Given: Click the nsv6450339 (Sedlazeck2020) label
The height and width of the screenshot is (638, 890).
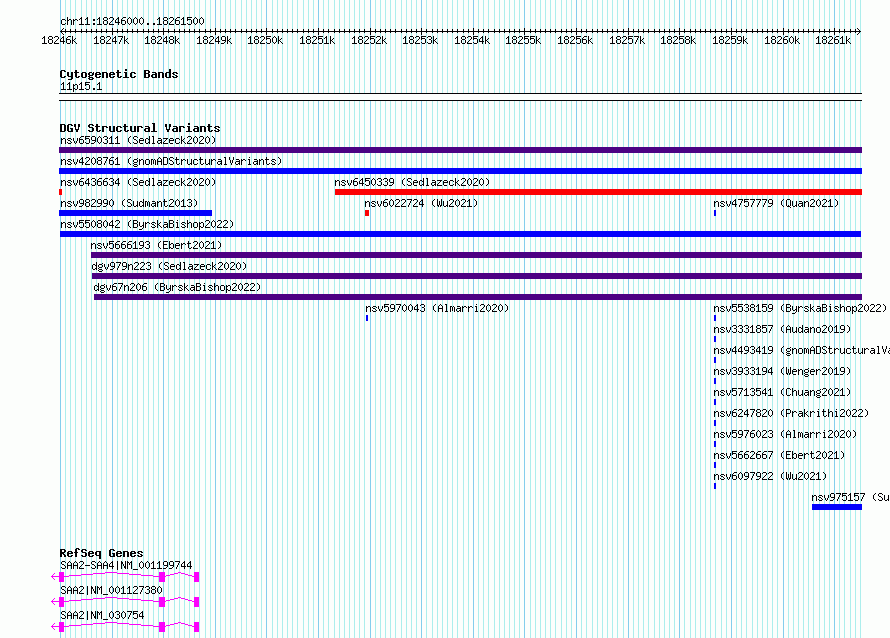Looking at the screenshot, I should point(412,182).
